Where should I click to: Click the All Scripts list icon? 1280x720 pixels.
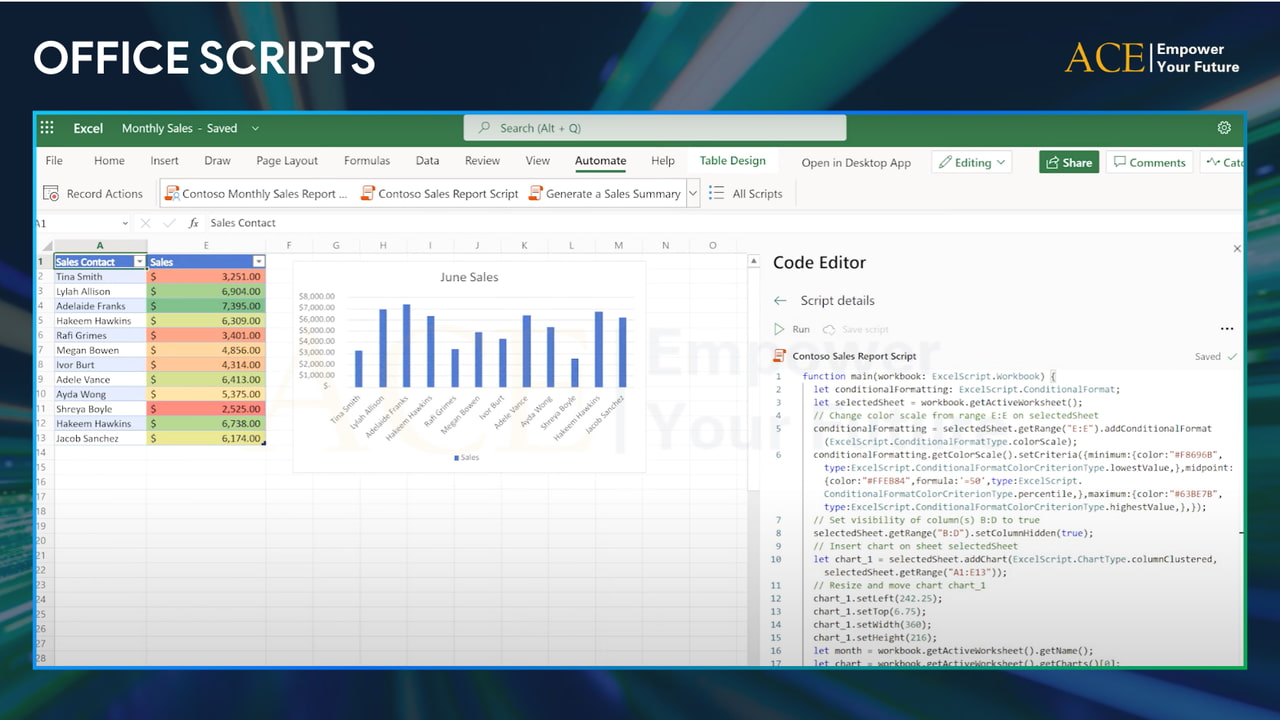tap(716, 194)
